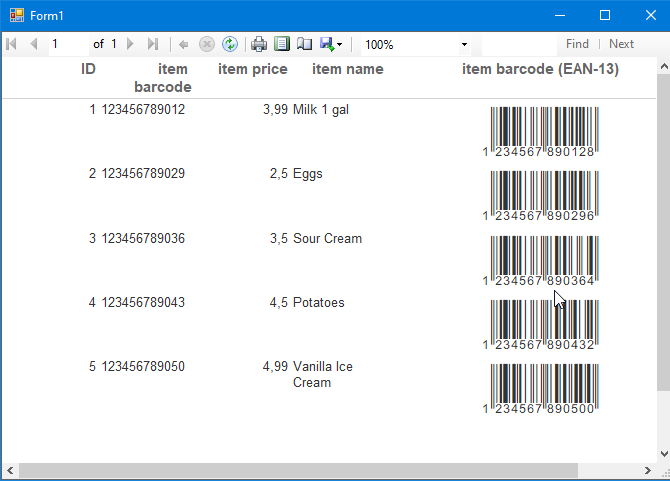
Task: Close the Form1 window
Action: tap(650, 15)
